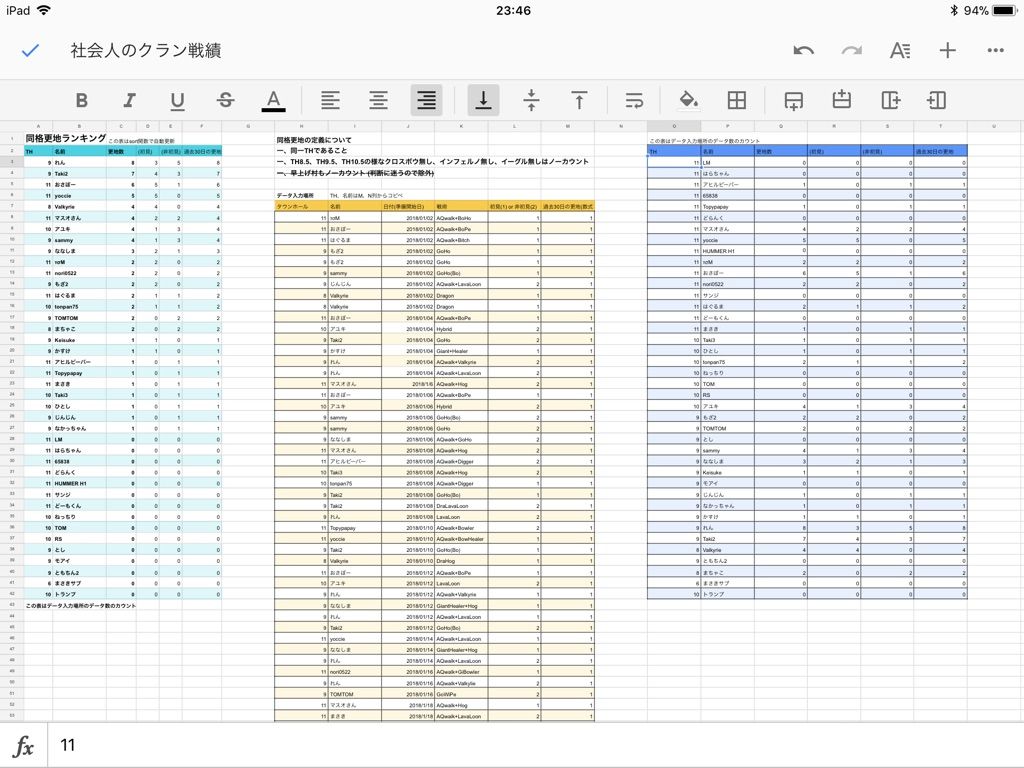Click the battery indicator icon

tap(1004, 10)
